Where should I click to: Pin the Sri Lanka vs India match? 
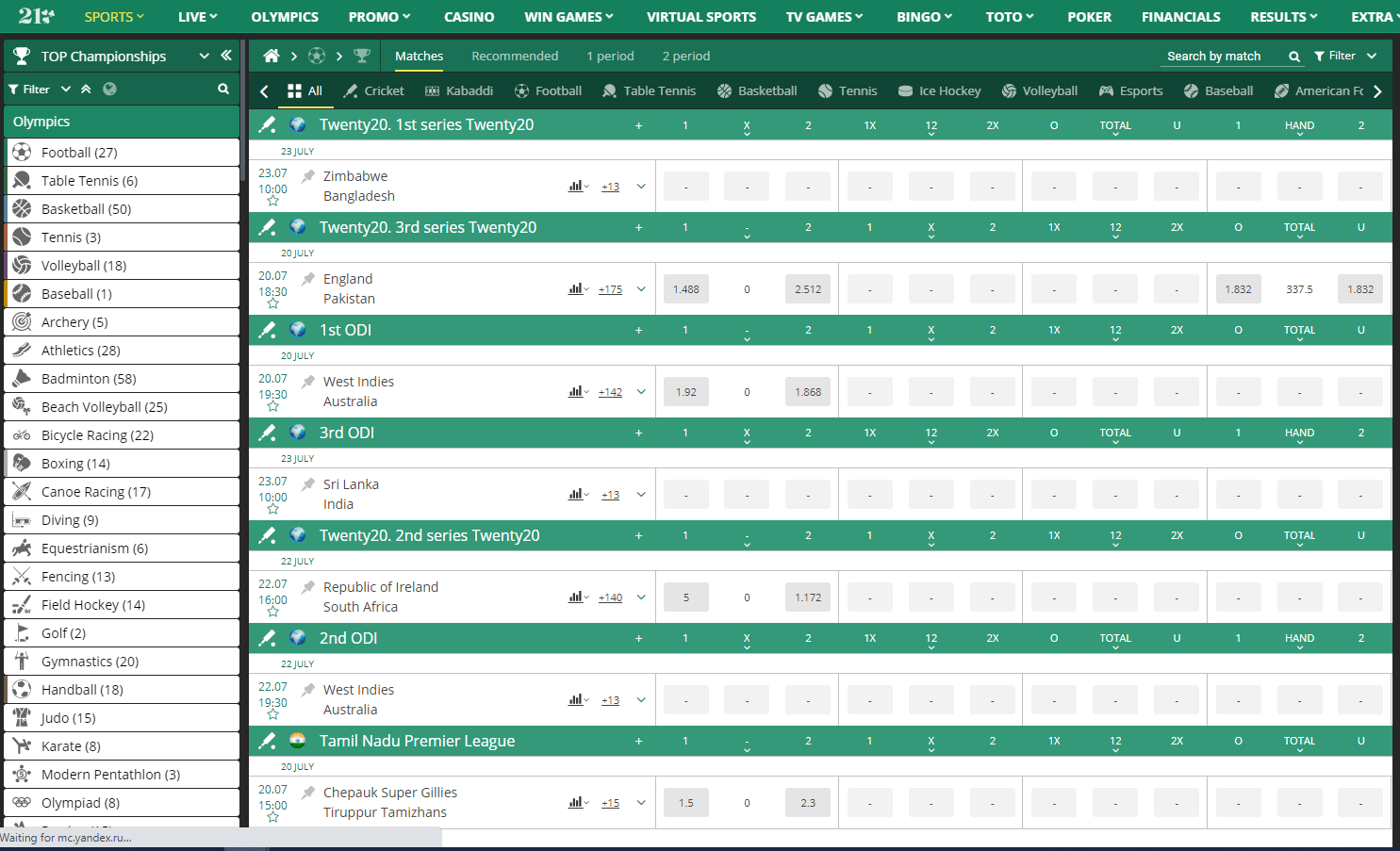tap(308, 483)
